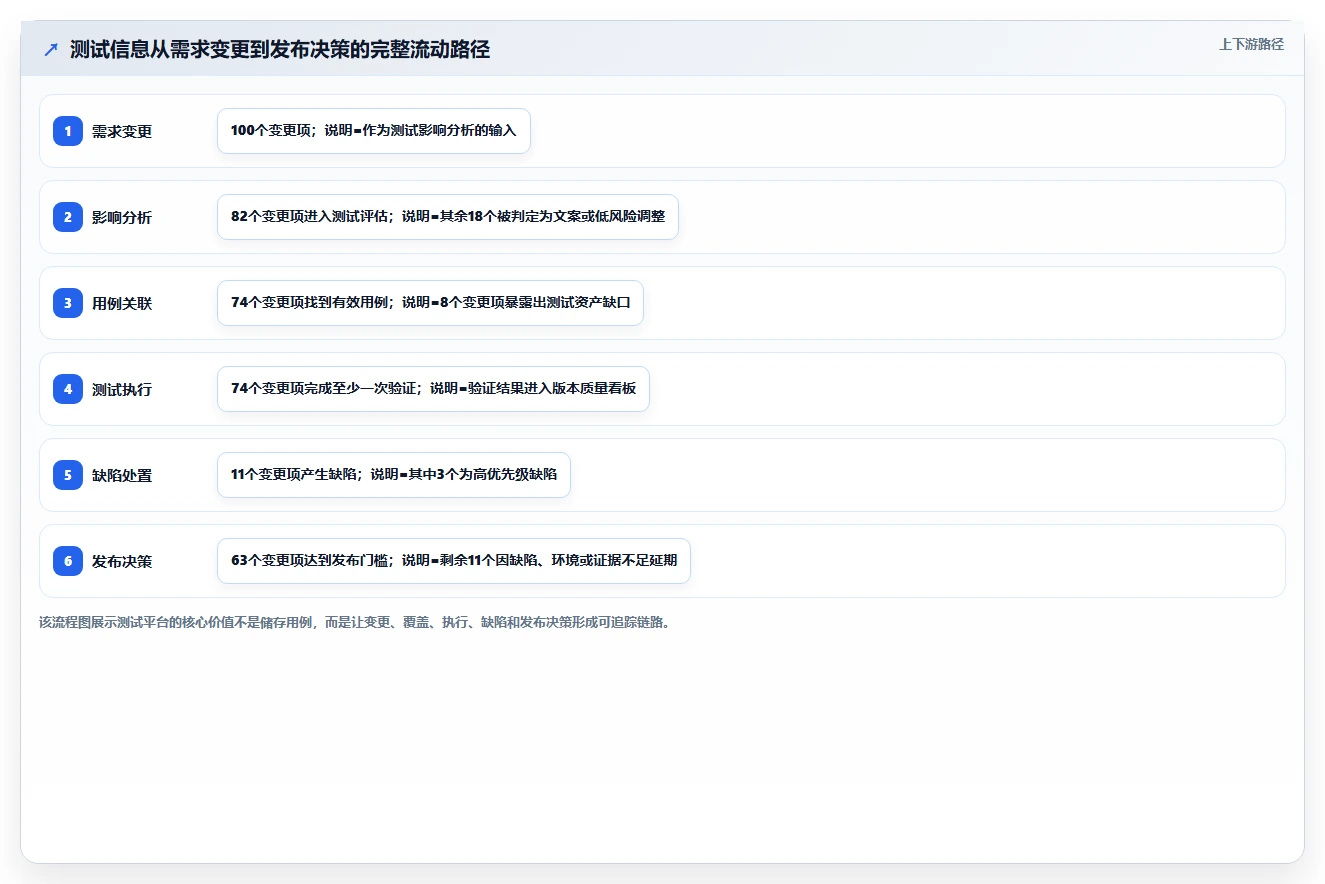Open the 100个变更项 description box
Image resolution: width=1325 pixels, height=884 pixels.
(374, 131)
